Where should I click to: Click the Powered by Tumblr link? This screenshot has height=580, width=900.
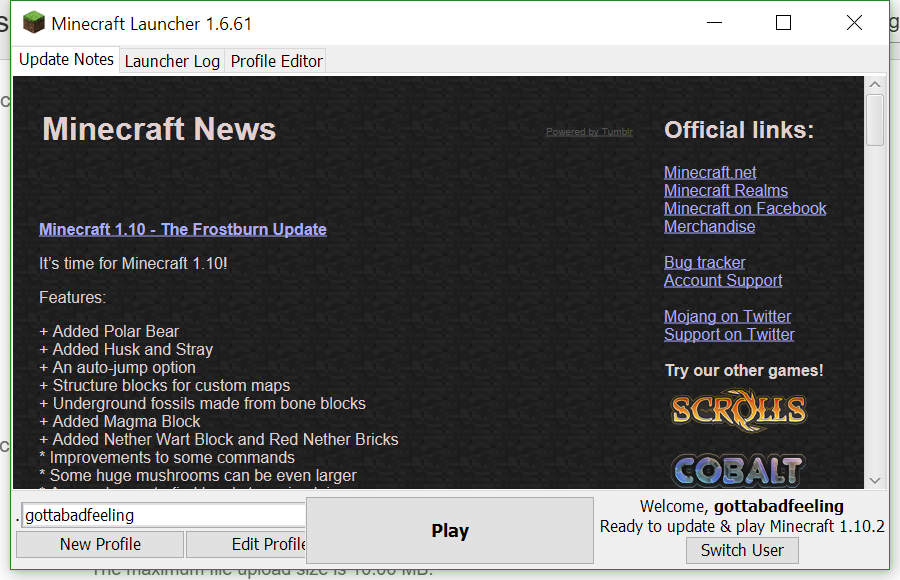click(x=589, y=132)
